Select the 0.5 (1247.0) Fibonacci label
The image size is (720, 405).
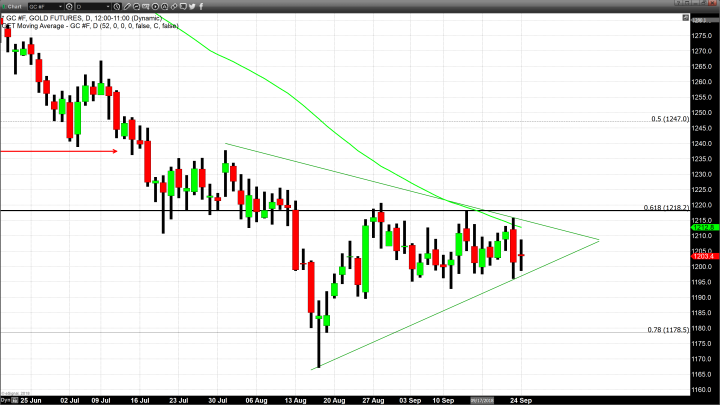(x=670, y=118)
